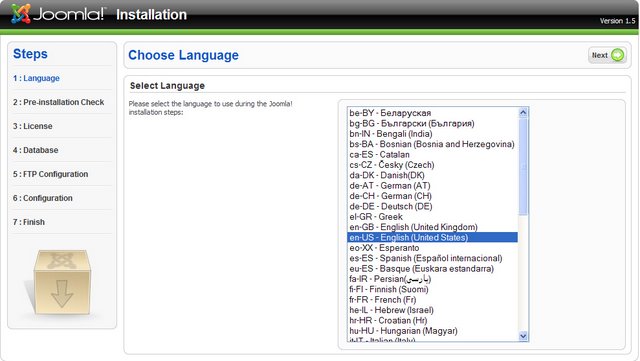640x361 pixels.
Task: Click the language list scroll-down arrow
Action: click(523, 336)
